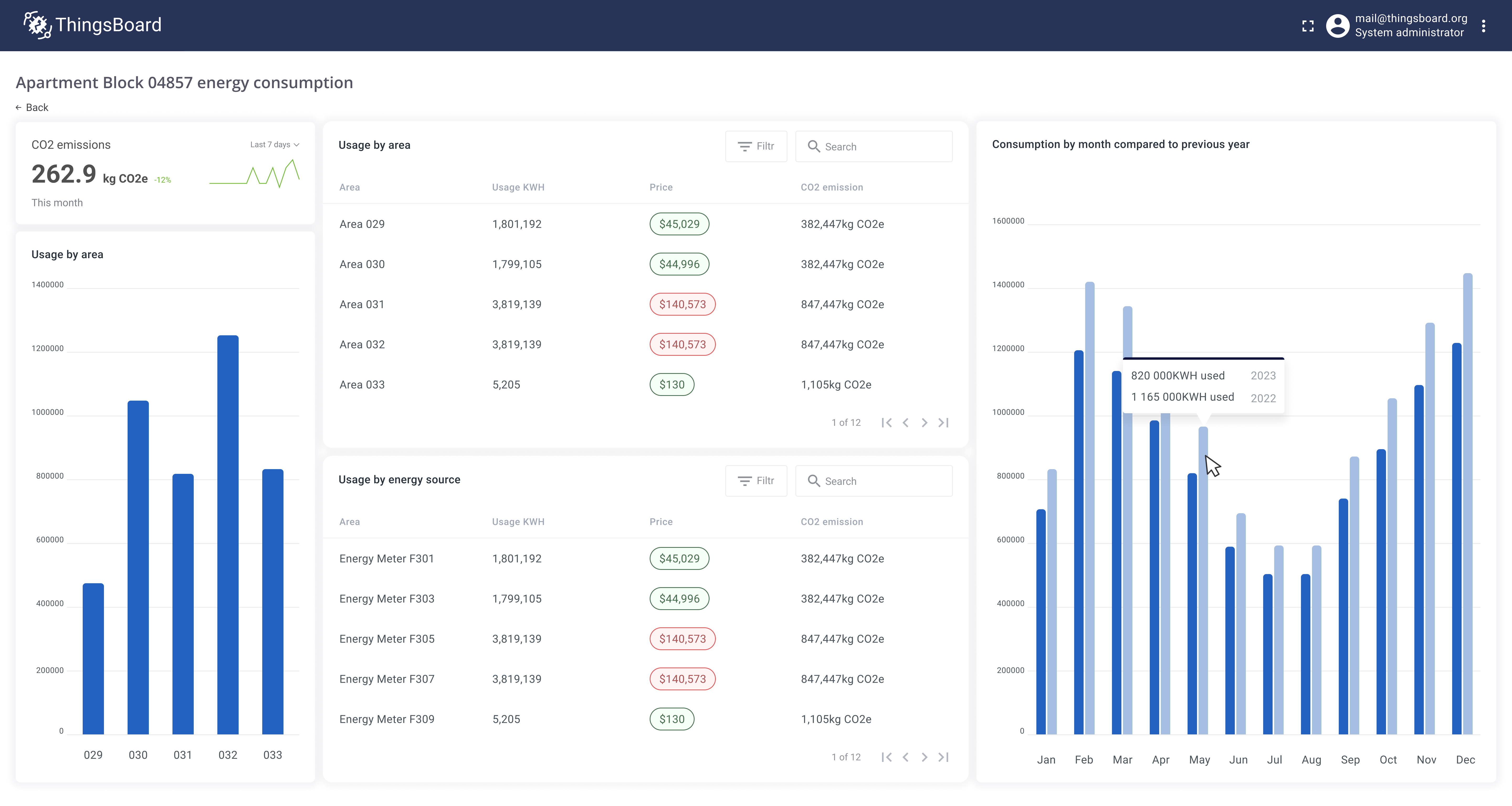Screen dimensions: 1512x806
Task: Open the three-dot user menu
Action: [1483, 26]
